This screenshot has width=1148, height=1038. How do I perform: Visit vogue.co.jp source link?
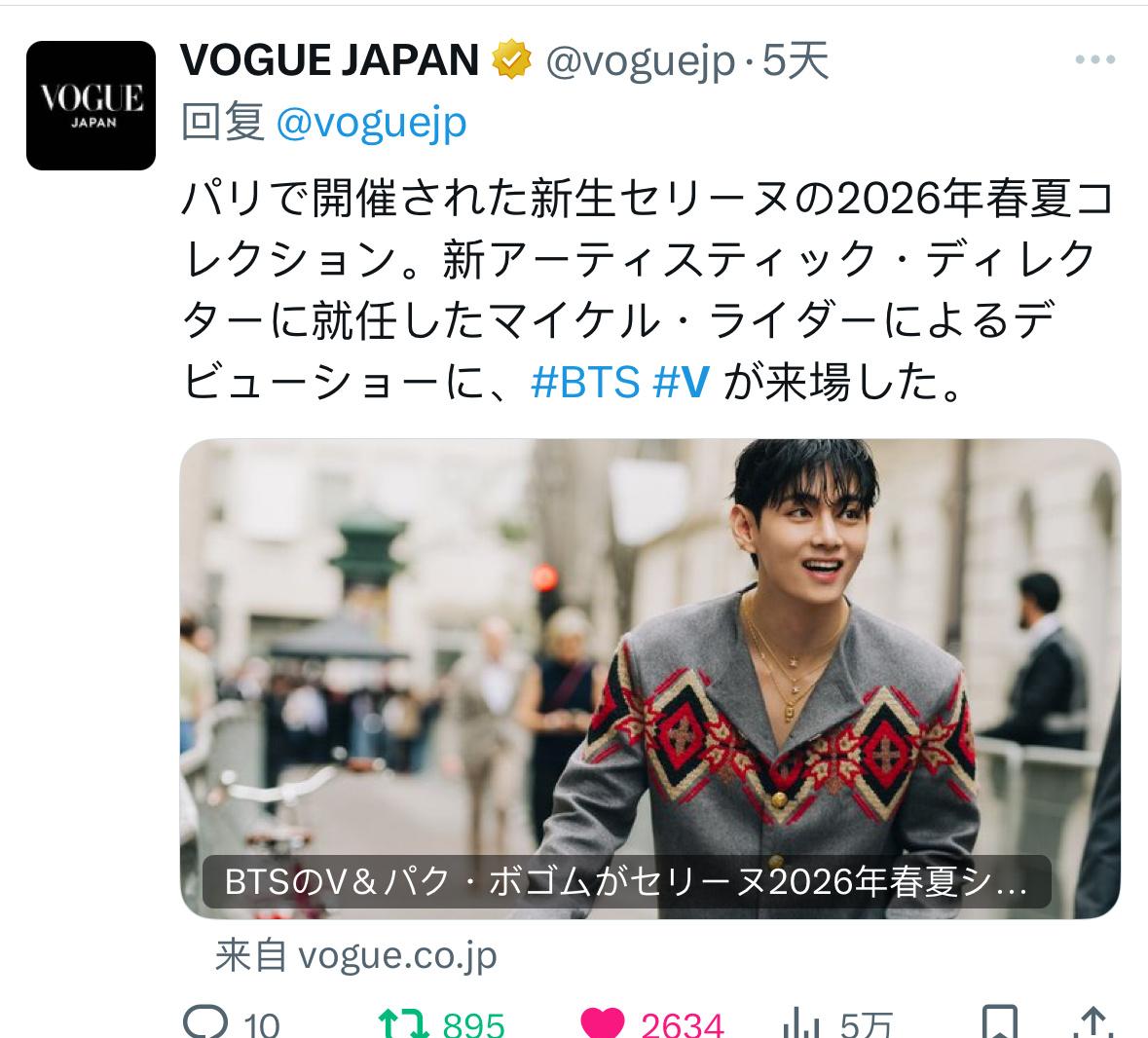[x=355, y=955]
